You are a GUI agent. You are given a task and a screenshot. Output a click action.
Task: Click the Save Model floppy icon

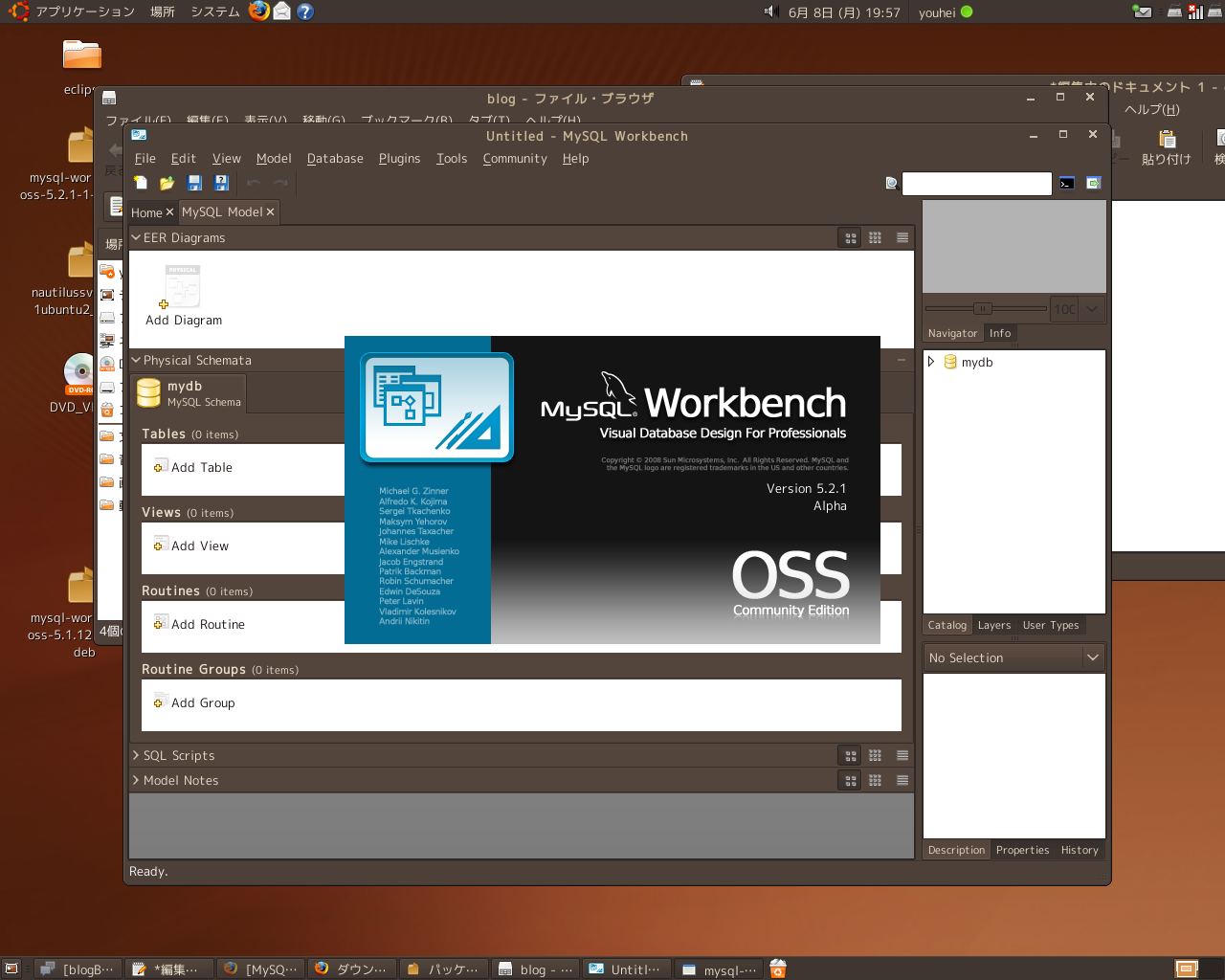point(194,183)
